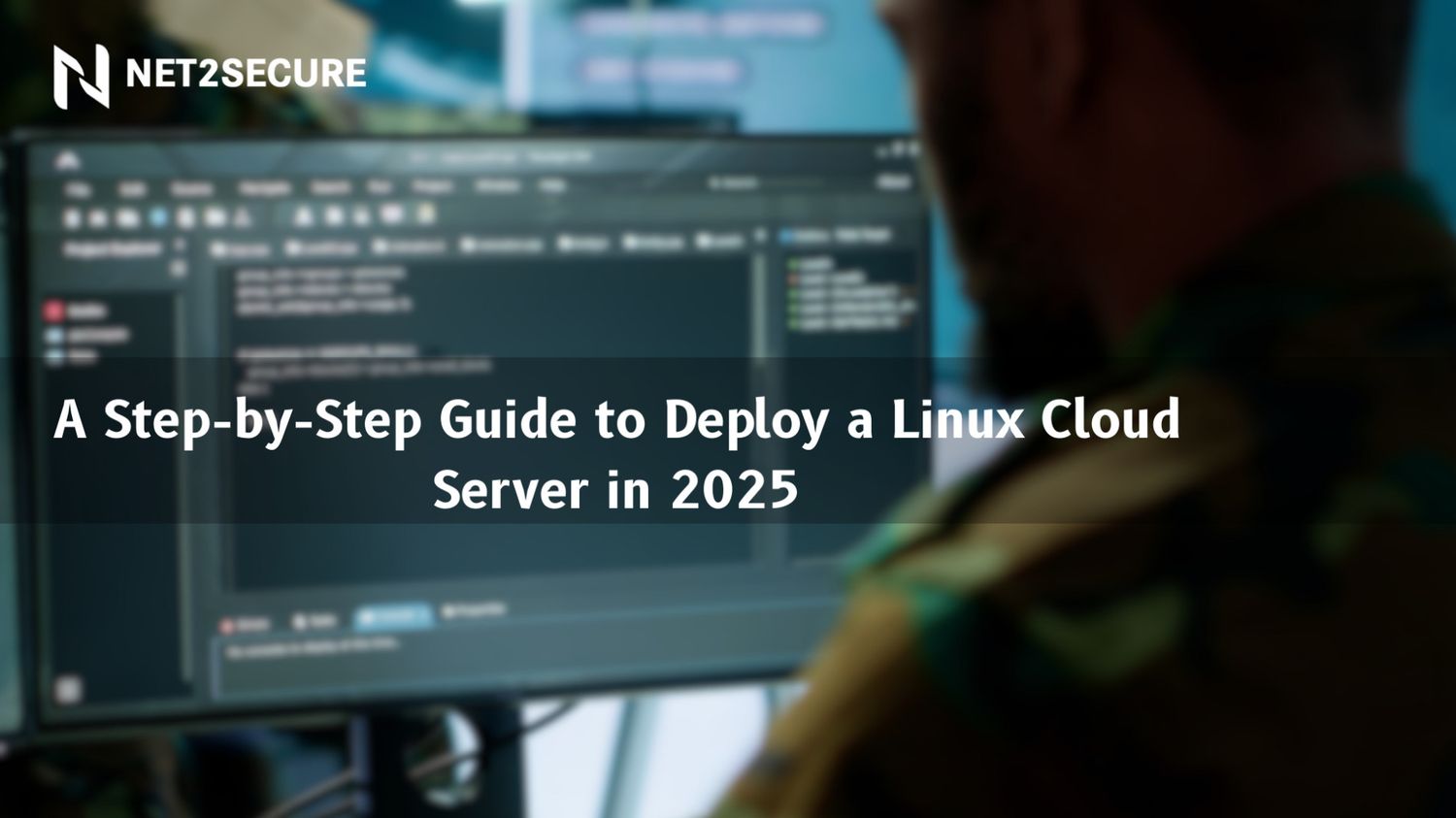Switch to the first editor file tab
This screenshot has height=818, width=1456.
pyautogui.click(x=240, y=249)
